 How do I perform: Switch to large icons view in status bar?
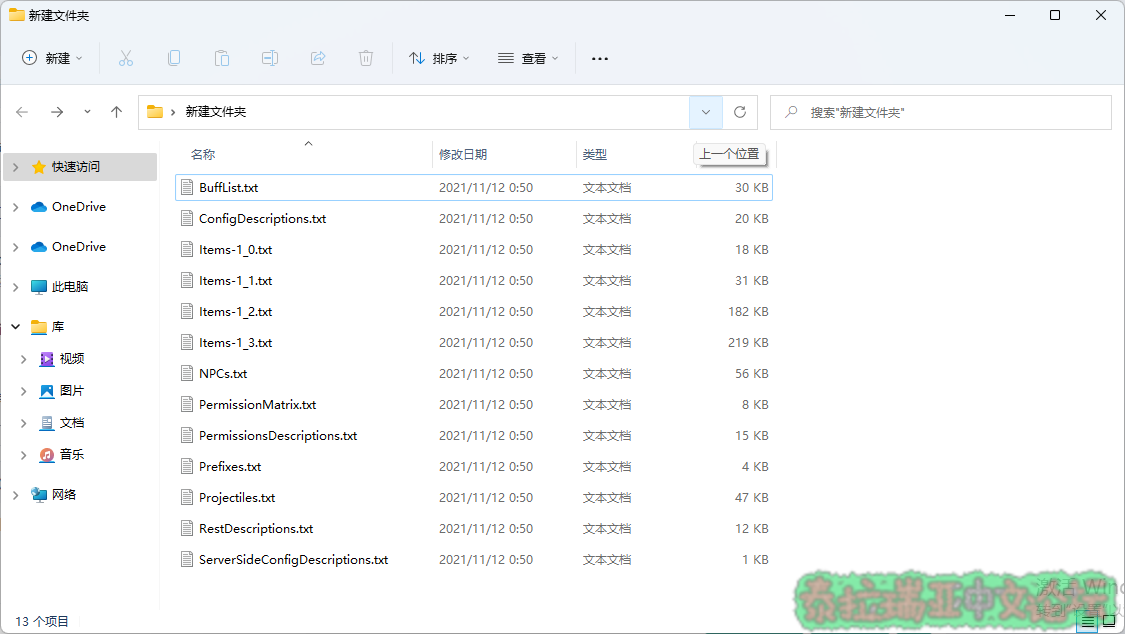click(x=1109, y=621)
